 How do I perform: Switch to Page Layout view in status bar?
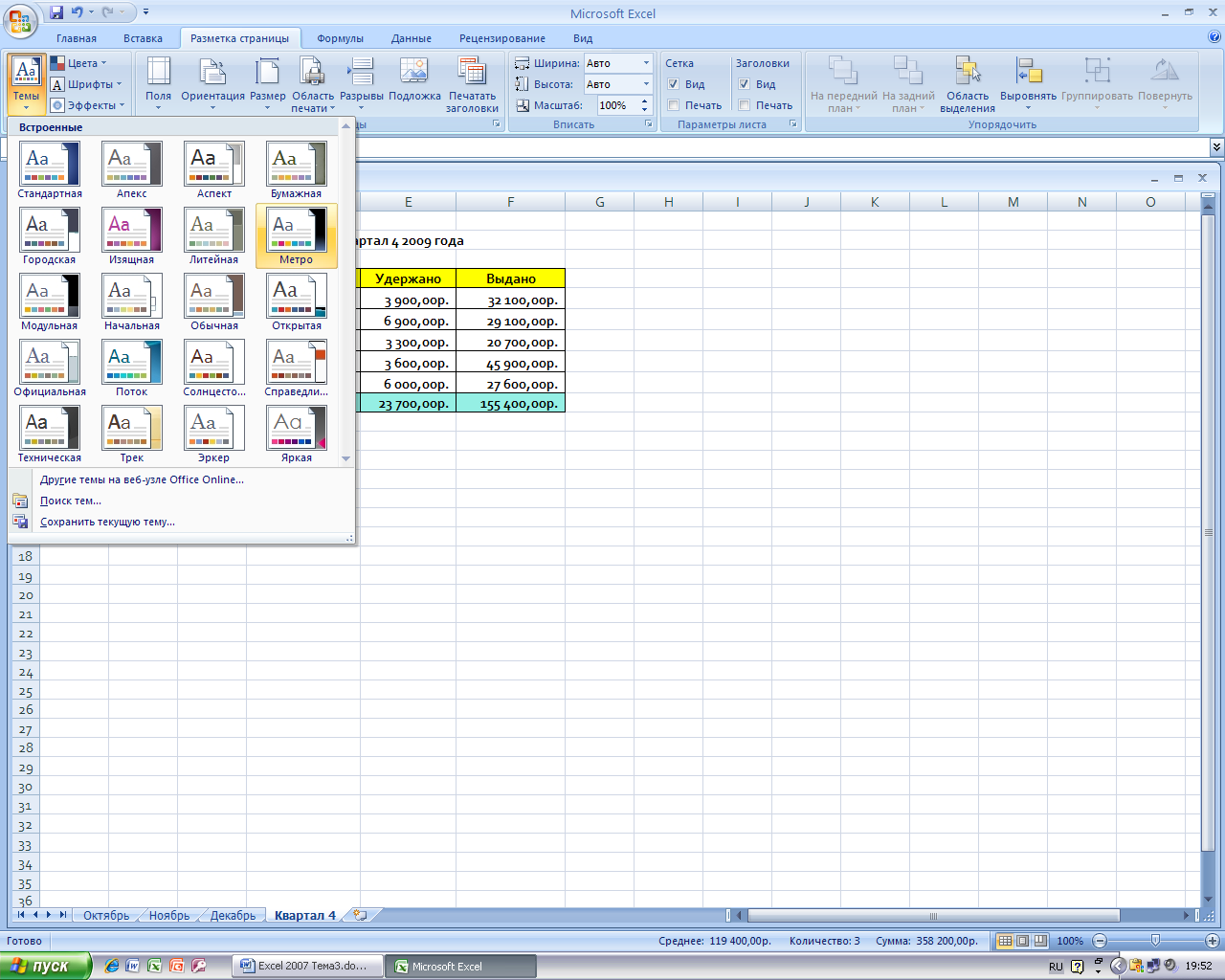1022,941
